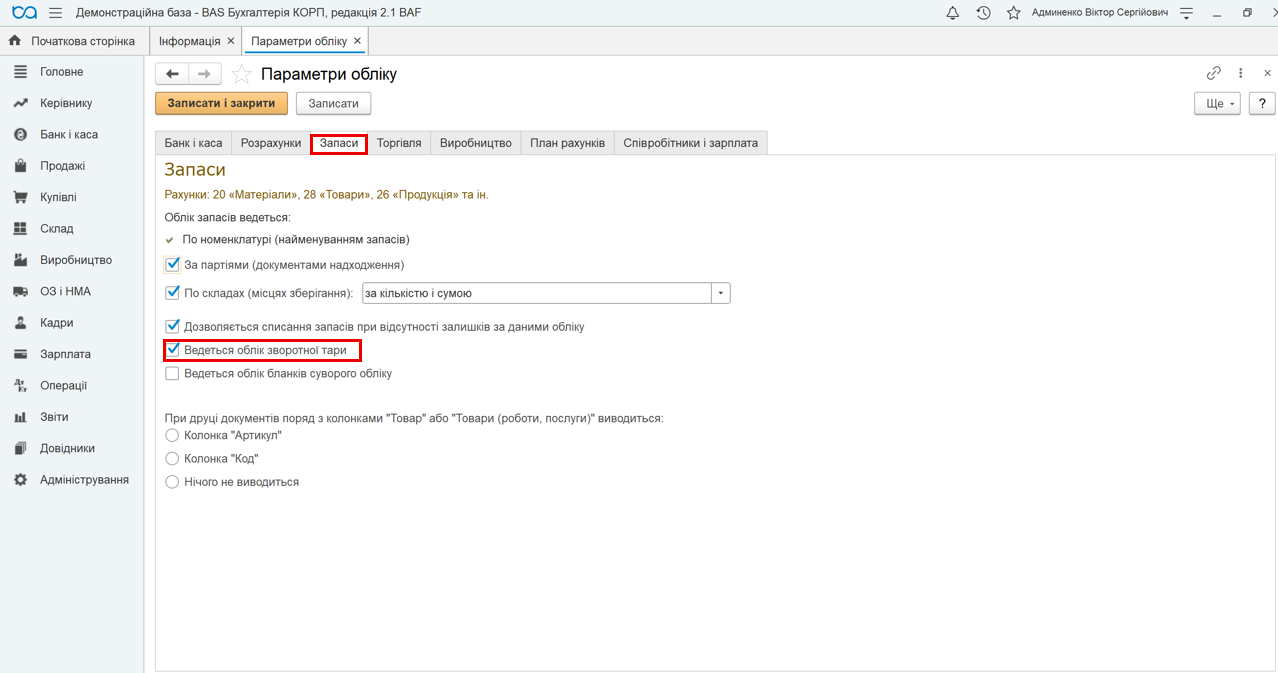Add Параметри обліку to favorites star

point(241,74)
